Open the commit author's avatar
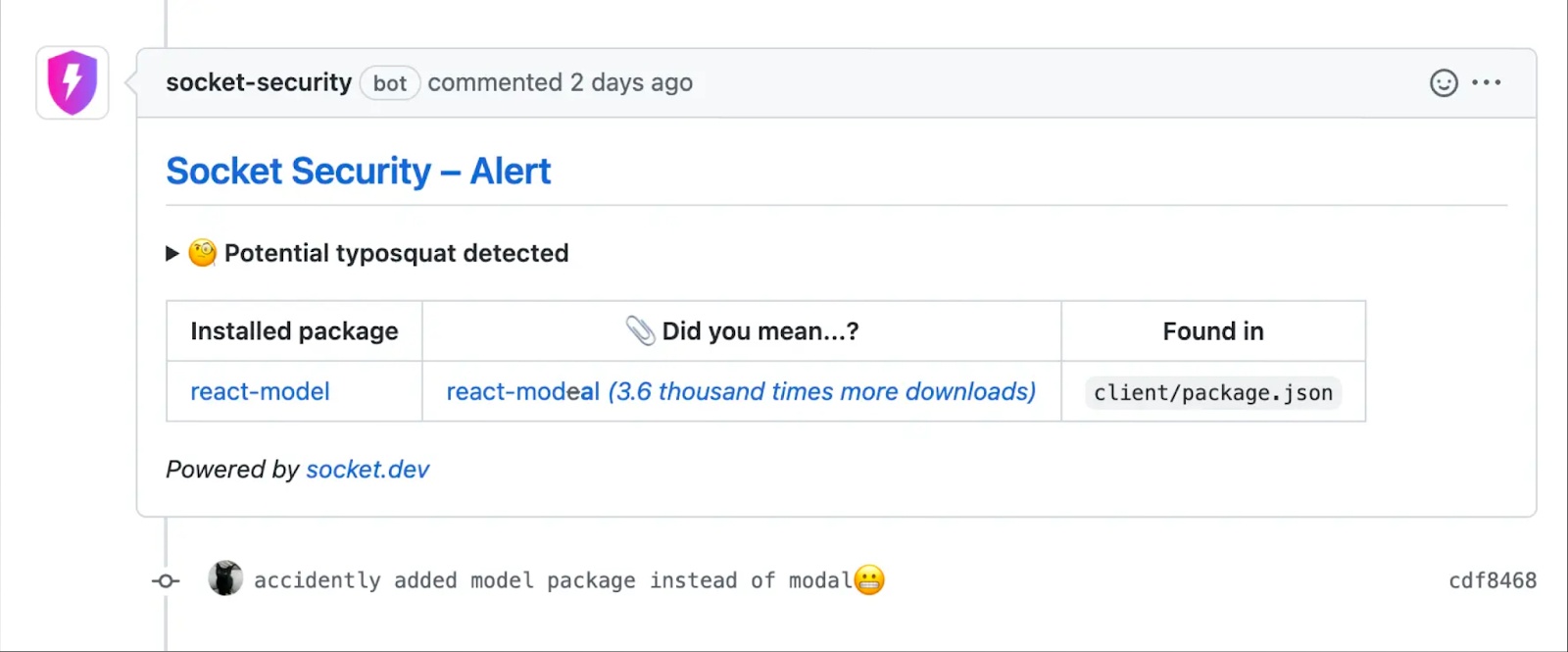This screenshot has height=652, width=1568. [225, 579]
